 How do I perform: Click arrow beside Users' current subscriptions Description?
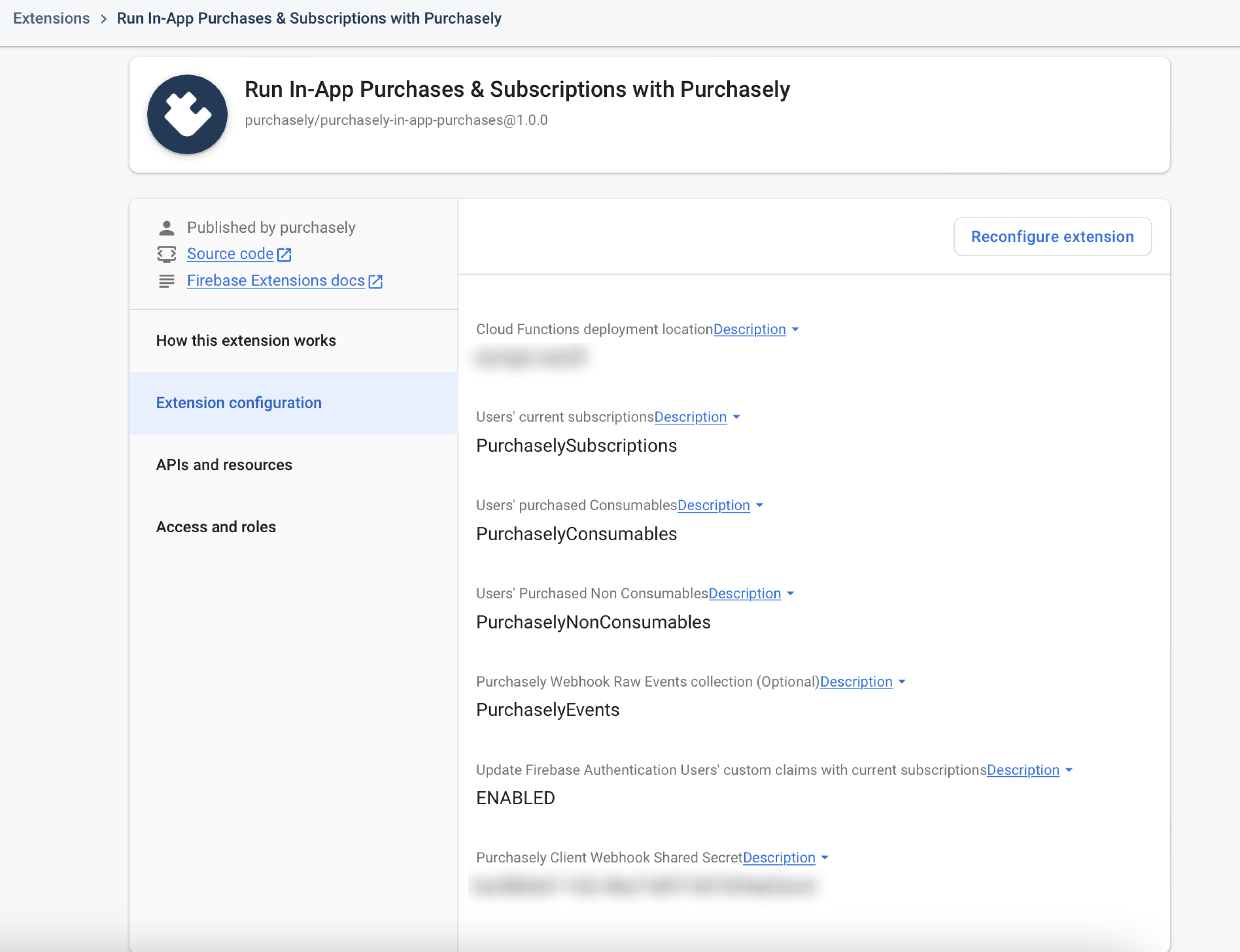736,417
